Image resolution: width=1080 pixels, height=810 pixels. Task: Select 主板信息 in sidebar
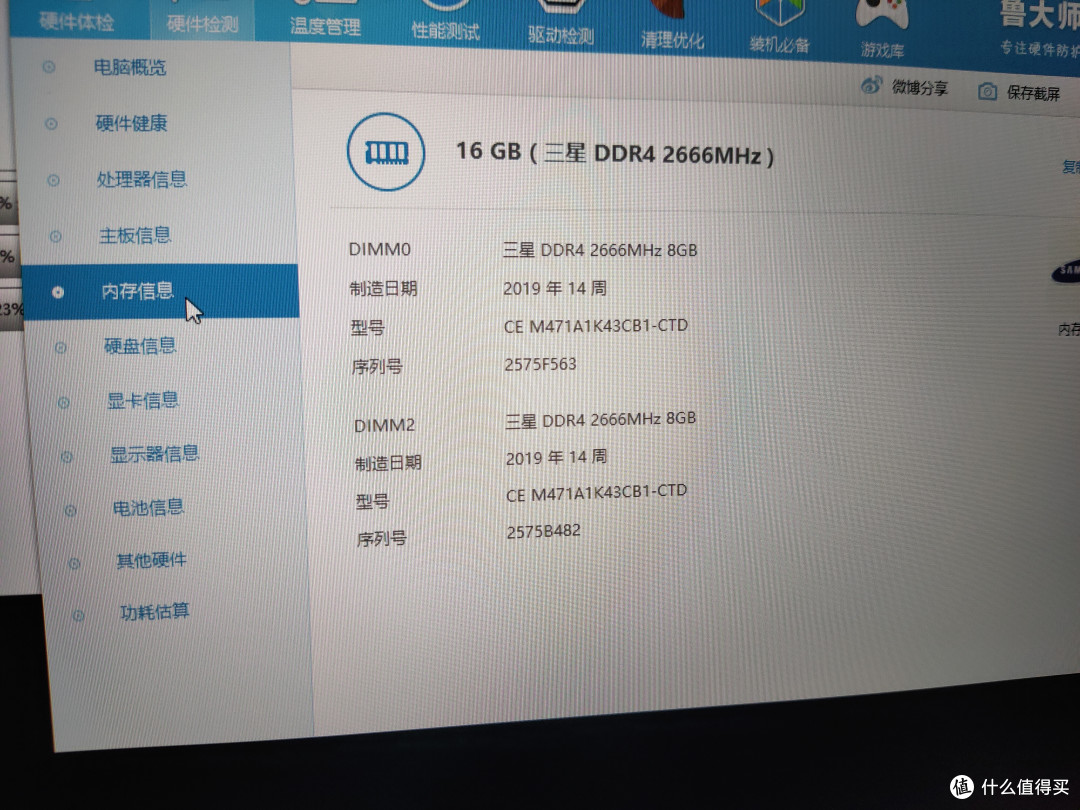(x=135, y=236)
